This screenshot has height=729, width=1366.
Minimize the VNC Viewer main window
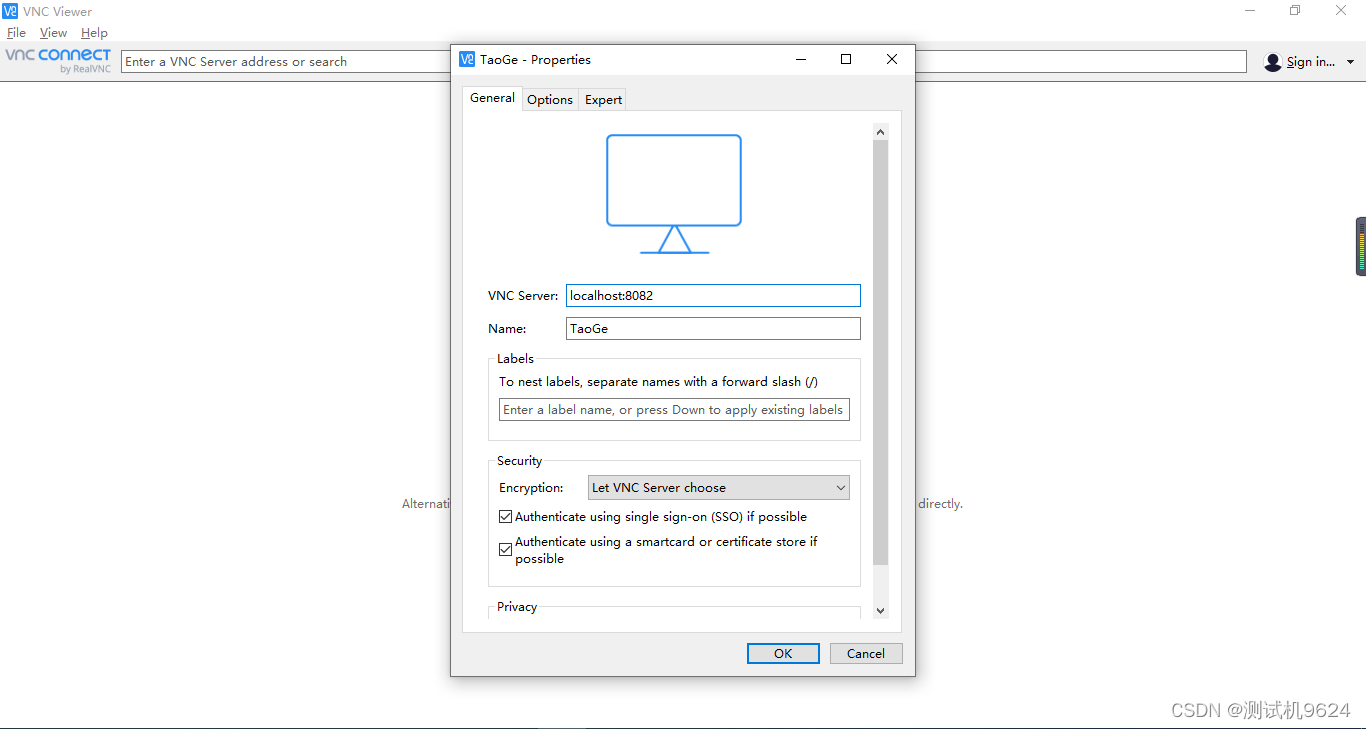1250,11
